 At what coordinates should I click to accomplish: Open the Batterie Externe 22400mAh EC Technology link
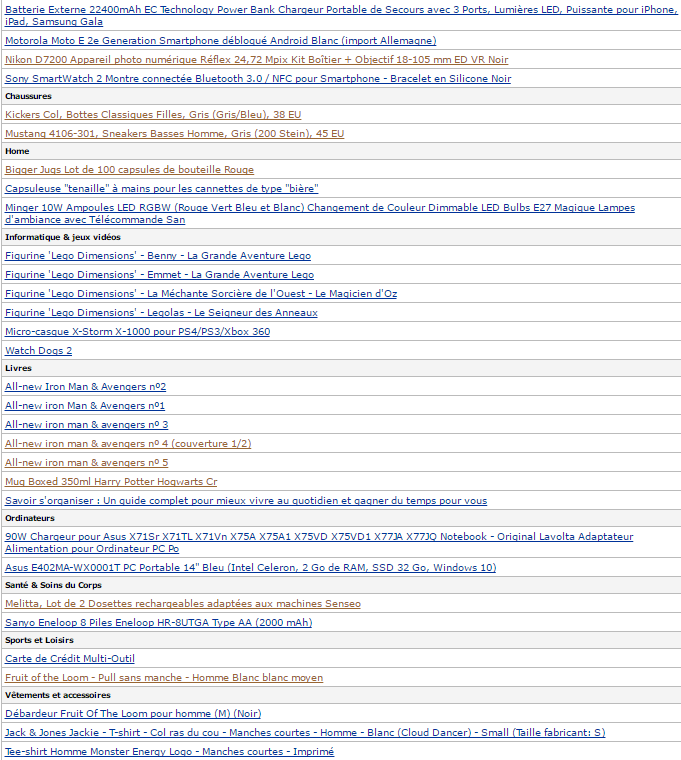[x=341, y=16]
